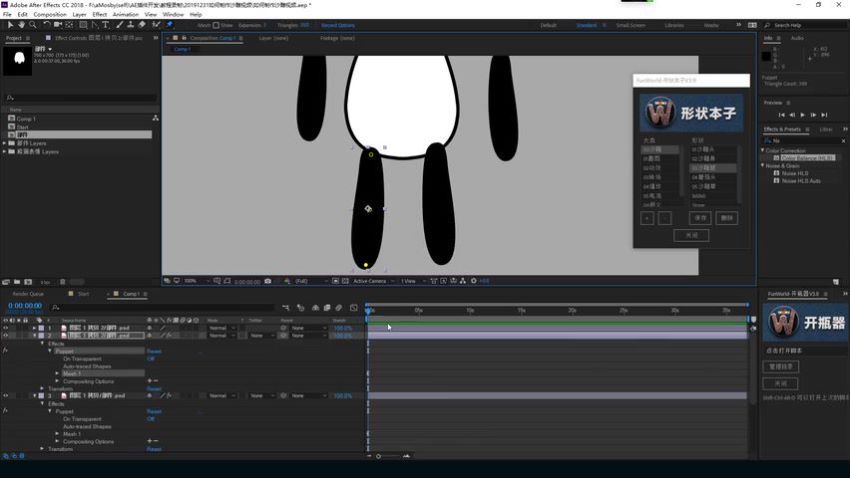
Task: Select the Zoom tool magnifier
Action: tap(32, 25)
